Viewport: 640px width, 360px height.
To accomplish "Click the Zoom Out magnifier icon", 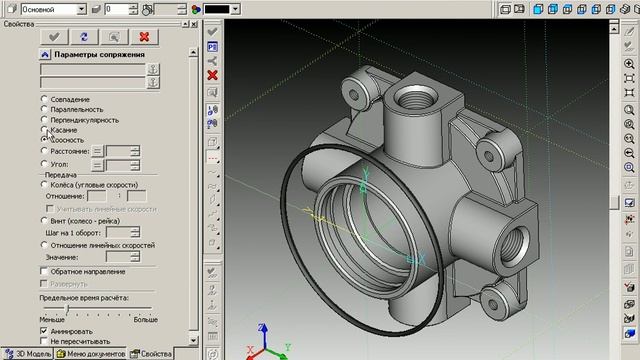I will 629,153.
